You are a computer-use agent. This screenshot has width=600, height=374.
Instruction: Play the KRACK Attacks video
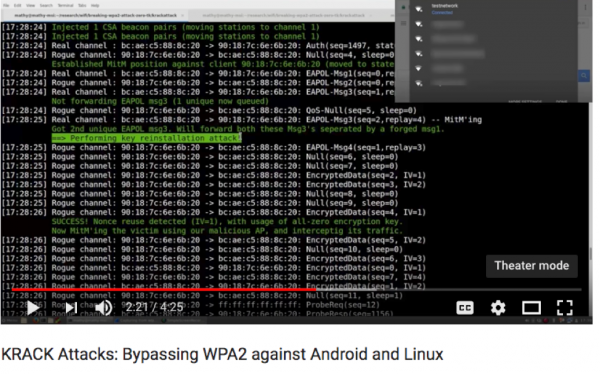[33, 308]
